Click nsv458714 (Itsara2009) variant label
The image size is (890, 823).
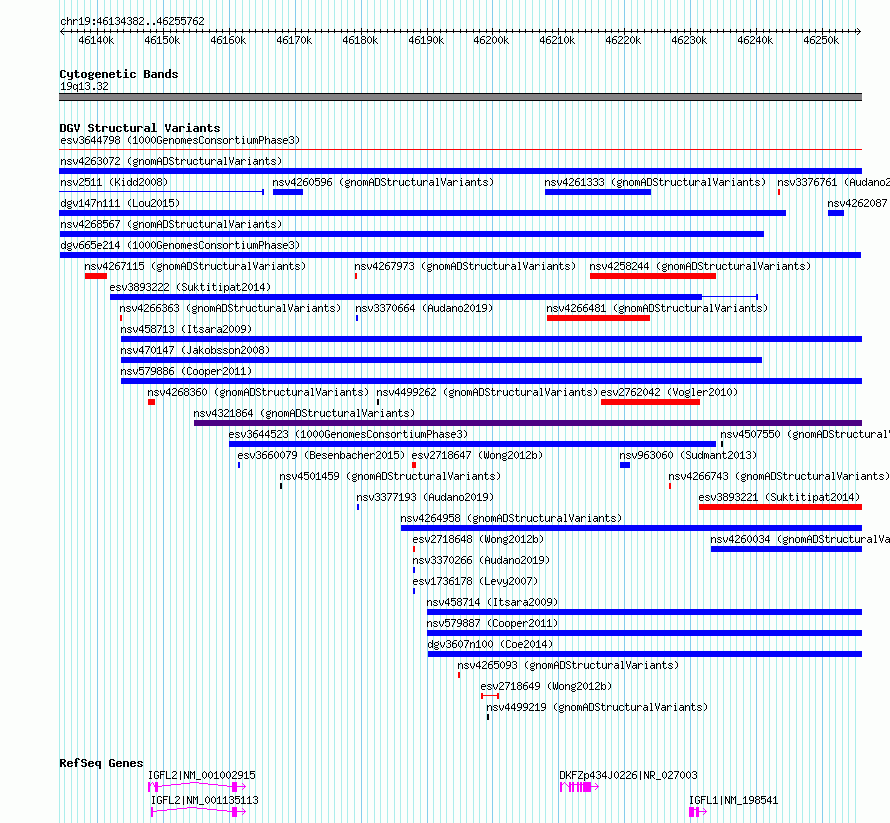492,602
